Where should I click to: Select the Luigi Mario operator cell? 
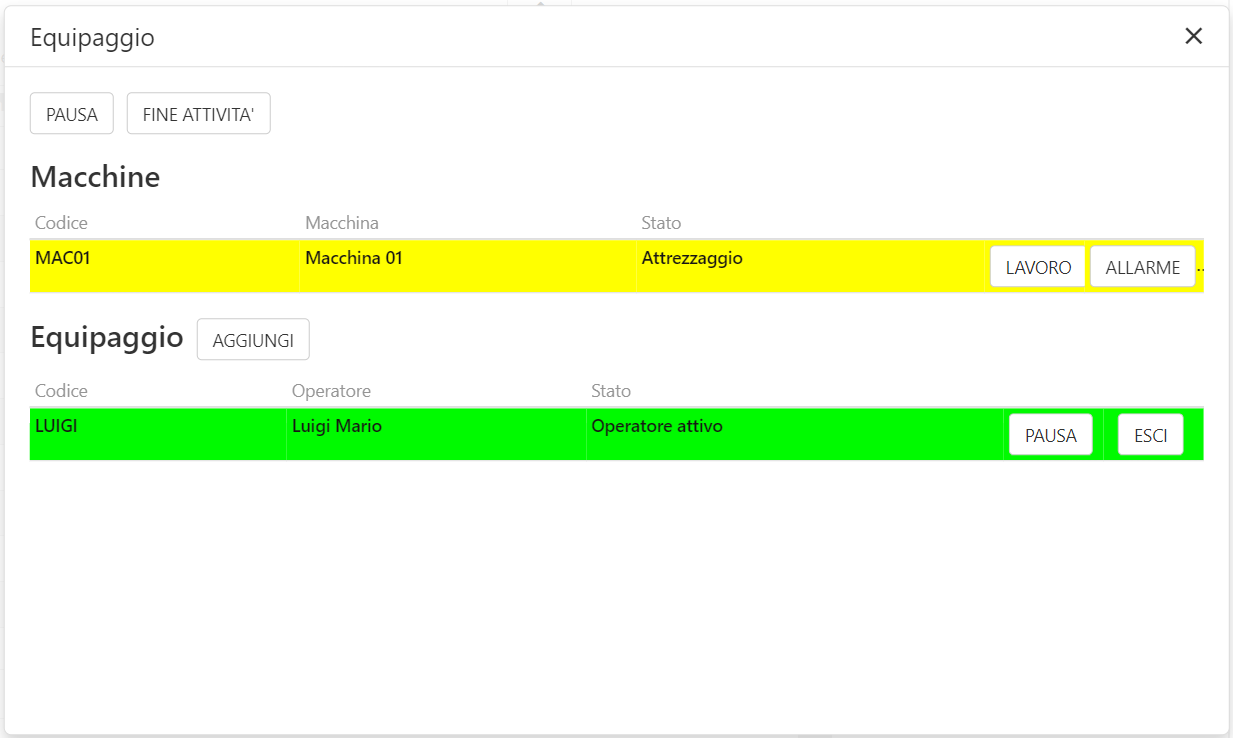coord(337,426)
